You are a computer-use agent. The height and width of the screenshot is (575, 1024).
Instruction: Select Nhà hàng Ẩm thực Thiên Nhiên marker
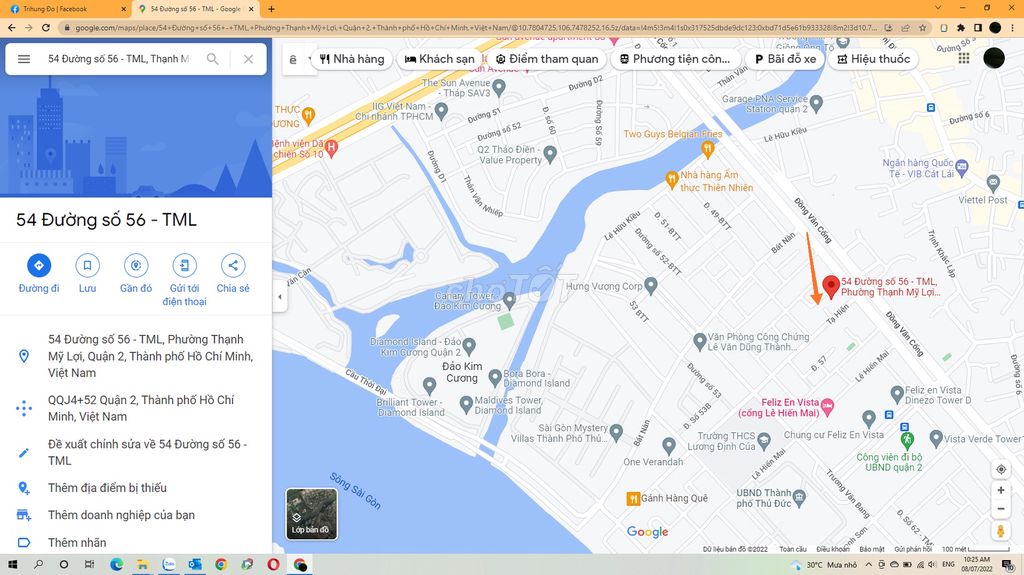coord(671,179)
